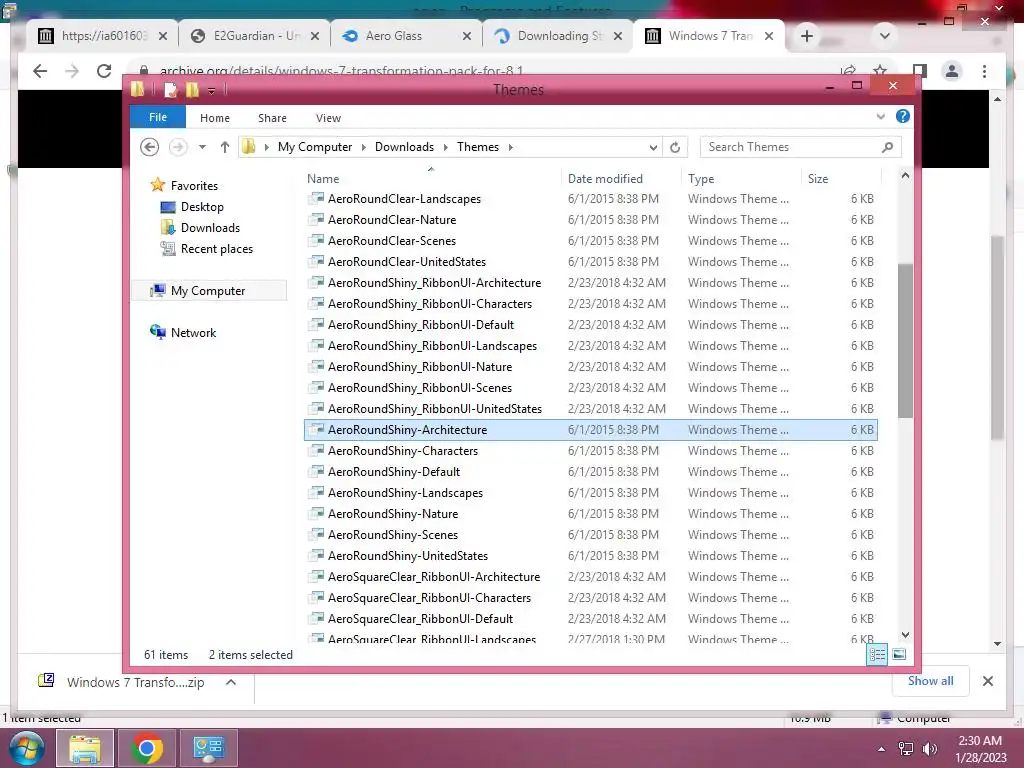Image resolution: width=1024 pixels, height=768 pixels.
Task: Click the AeroRoundShiny-UnitedStates file name
Action: pyautogui.click(x=408, y=556)
